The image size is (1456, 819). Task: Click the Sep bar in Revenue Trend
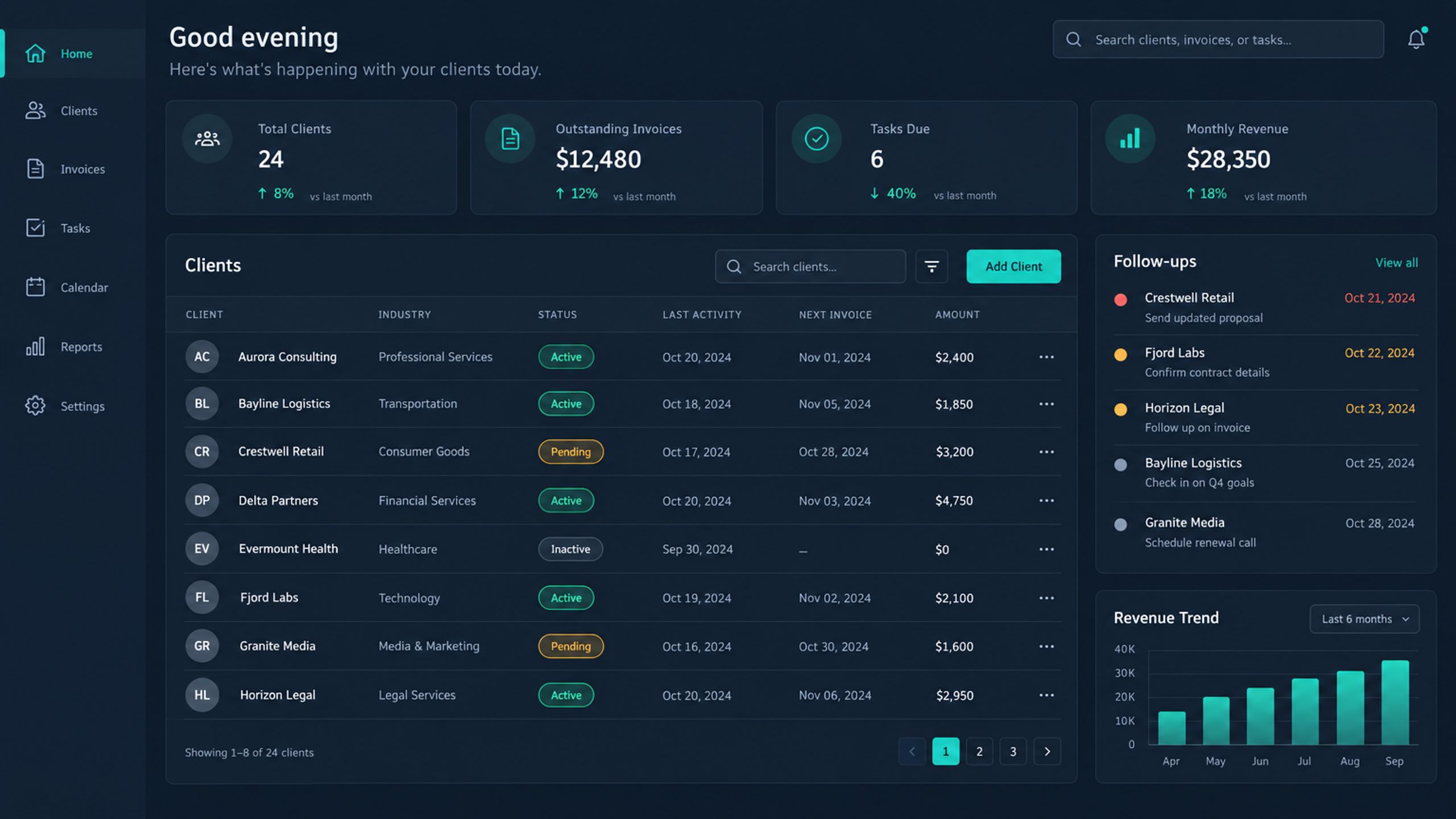click(1395, 702)
